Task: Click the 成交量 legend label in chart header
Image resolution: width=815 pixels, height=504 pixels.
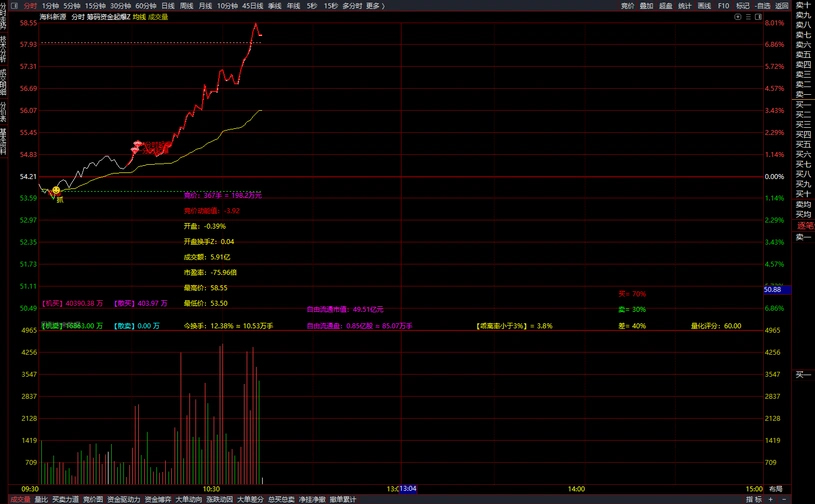Action: tap(158, 17)
